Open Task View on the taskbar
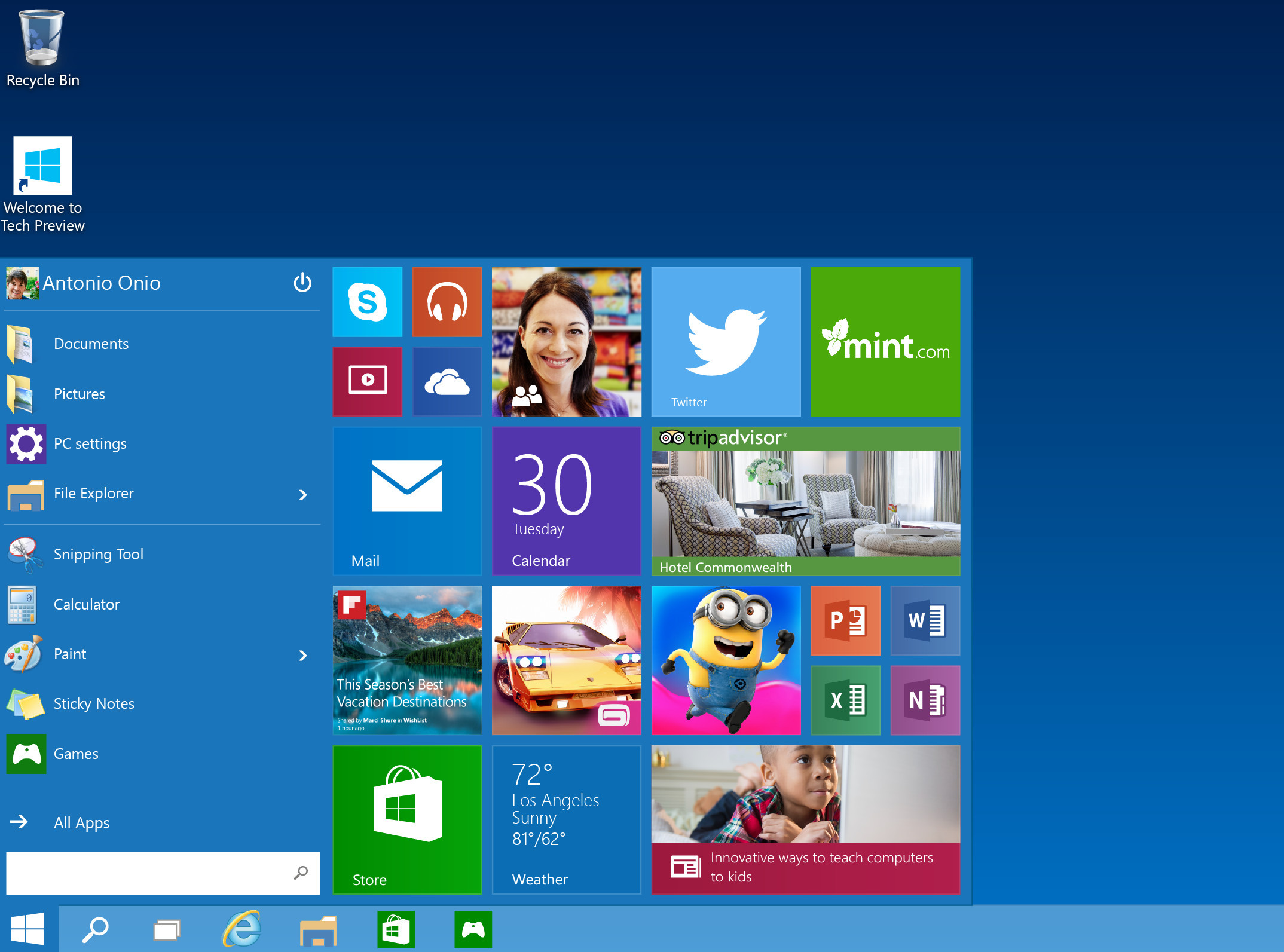The image size is (1284, 952). coord(167,930)
